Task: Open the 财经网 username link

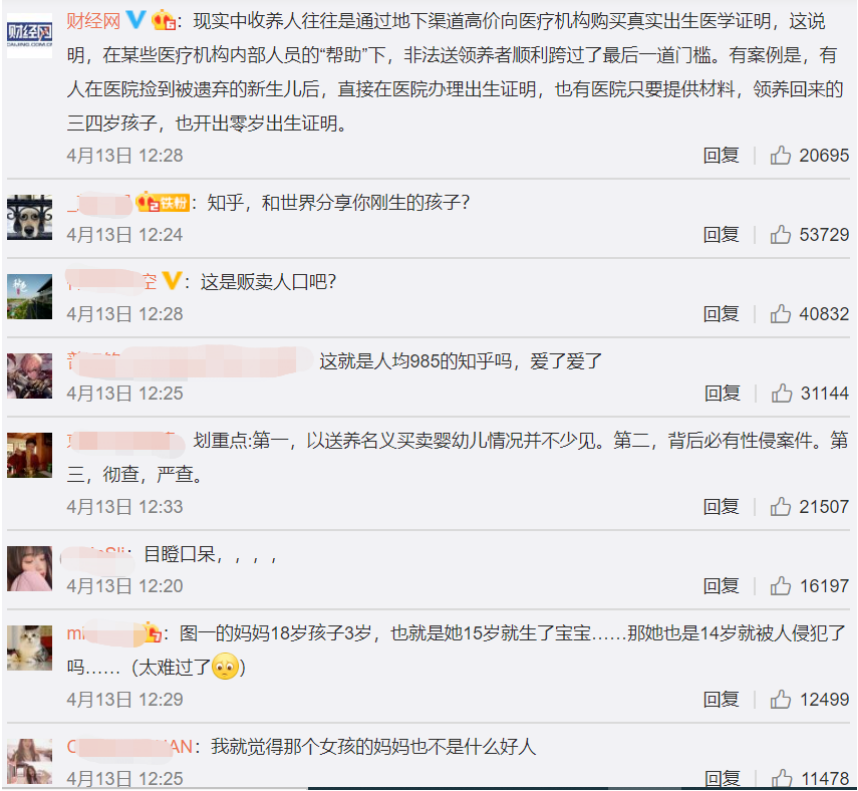Action: point(93,21)
